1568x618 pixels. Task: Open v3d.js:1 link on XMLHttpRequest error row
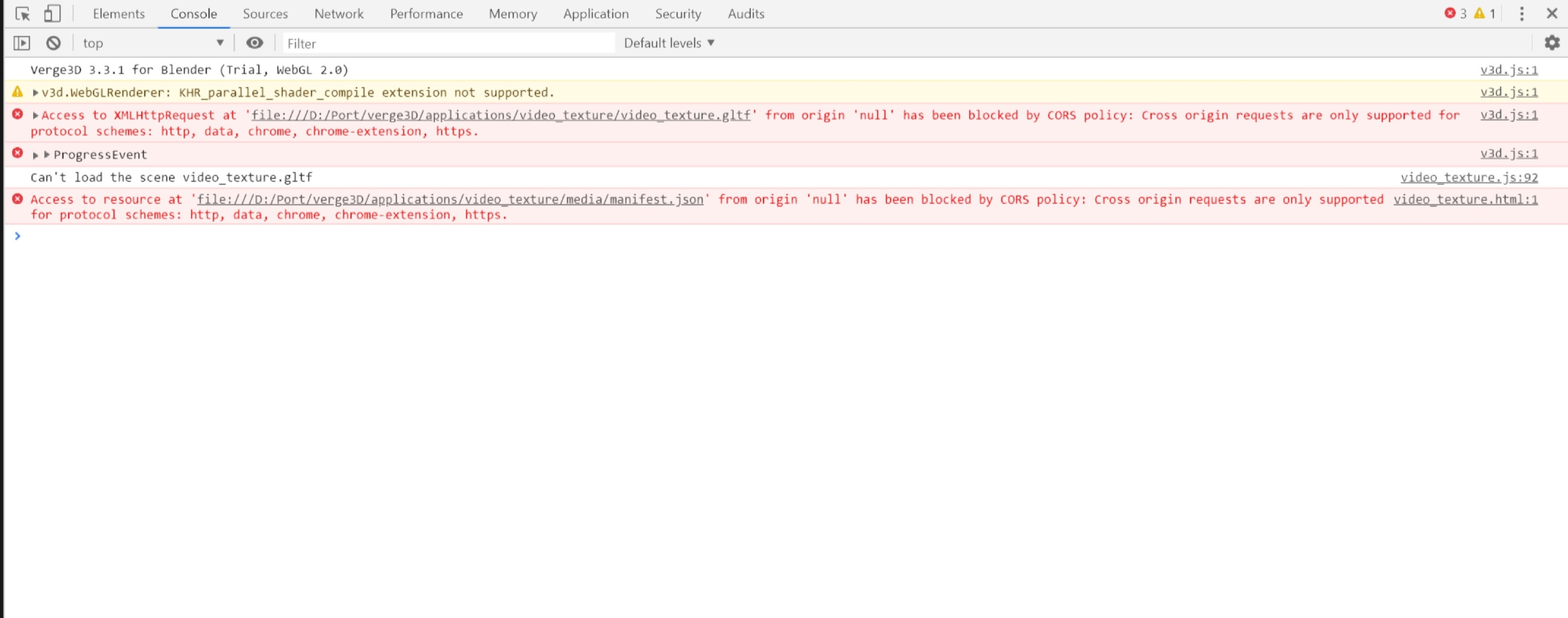coord(1509,115)
